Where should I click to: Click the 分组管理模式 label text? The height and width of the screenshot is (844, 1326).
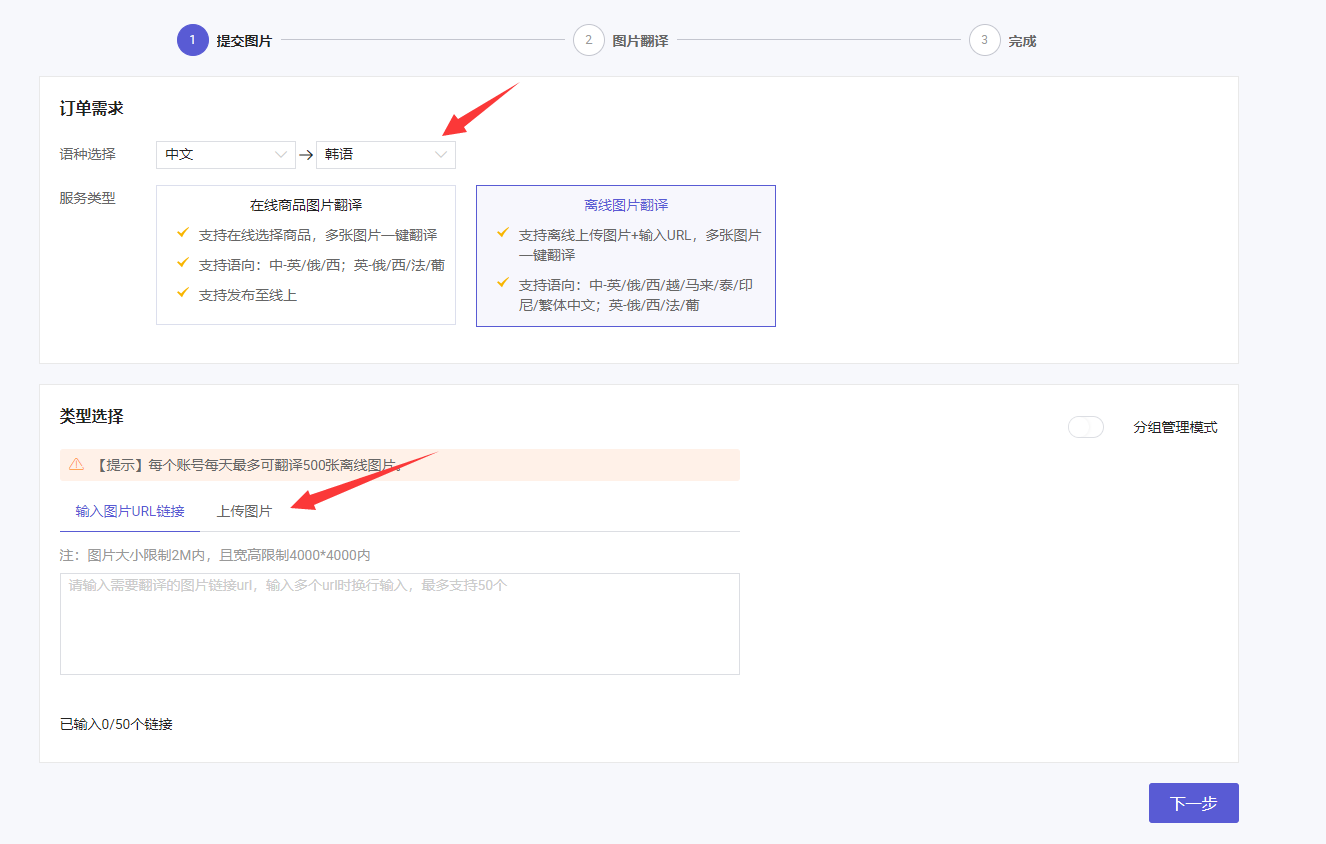coord(1175,427)
